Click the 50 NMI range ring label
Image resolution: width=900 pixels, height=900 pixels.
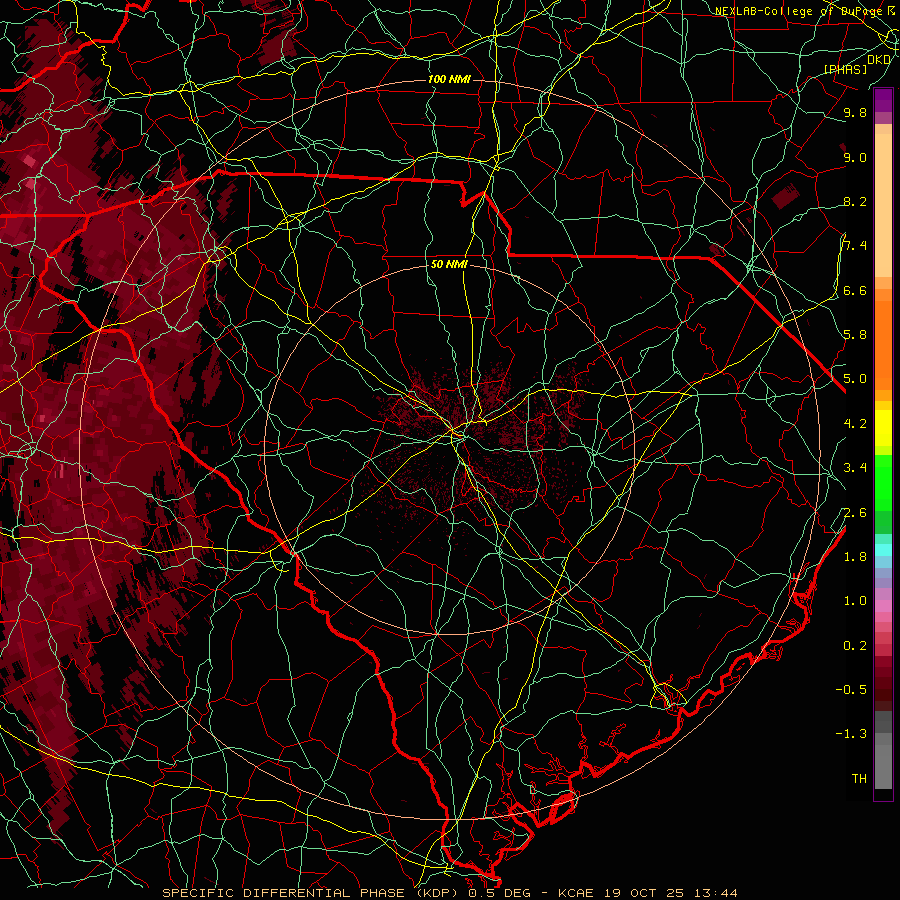449,265
